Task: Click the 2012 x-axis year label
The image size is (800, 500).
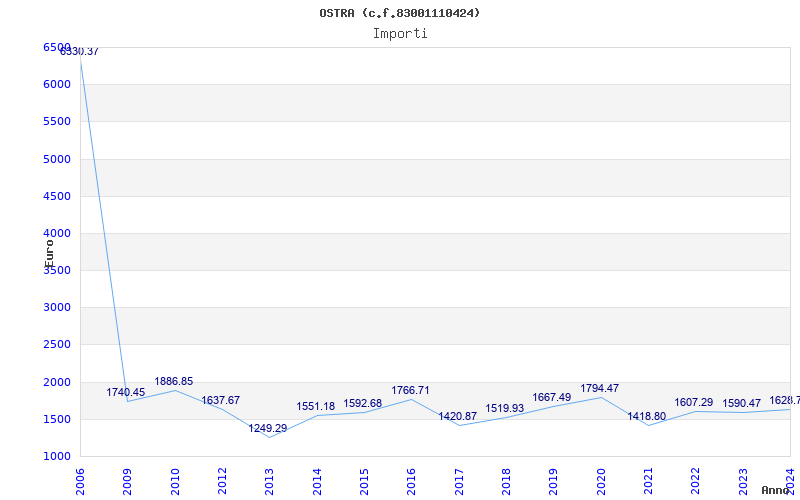Action: [222, 481]
